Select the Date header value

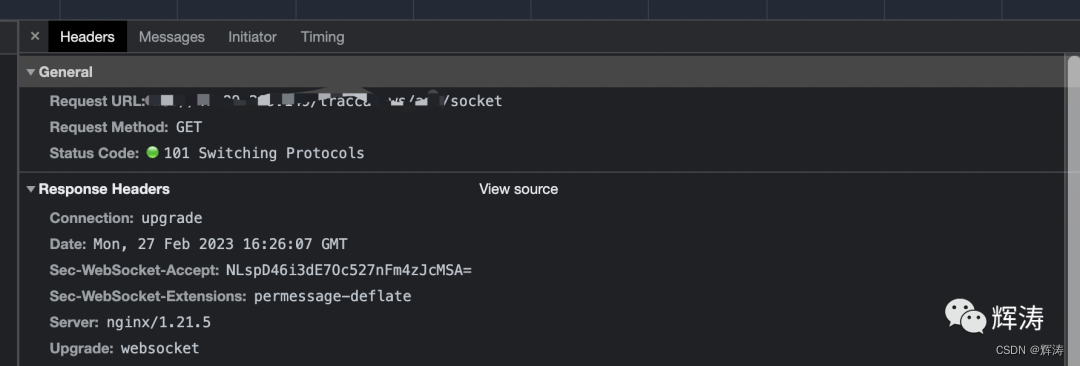click(220, 244)
